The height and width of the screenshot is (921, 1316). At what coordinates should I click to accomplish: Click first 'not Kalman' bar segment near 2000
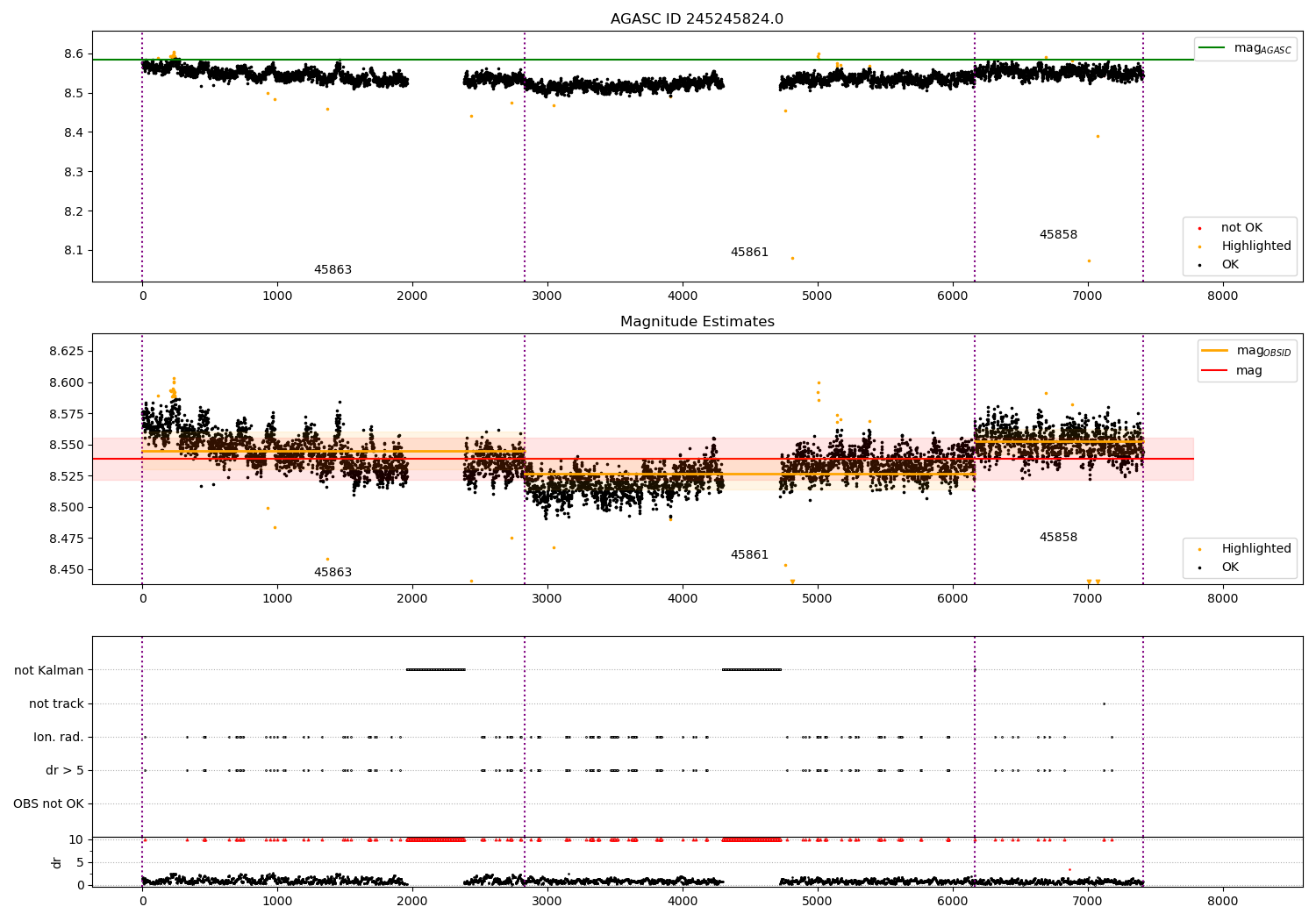tap(436, 670)
